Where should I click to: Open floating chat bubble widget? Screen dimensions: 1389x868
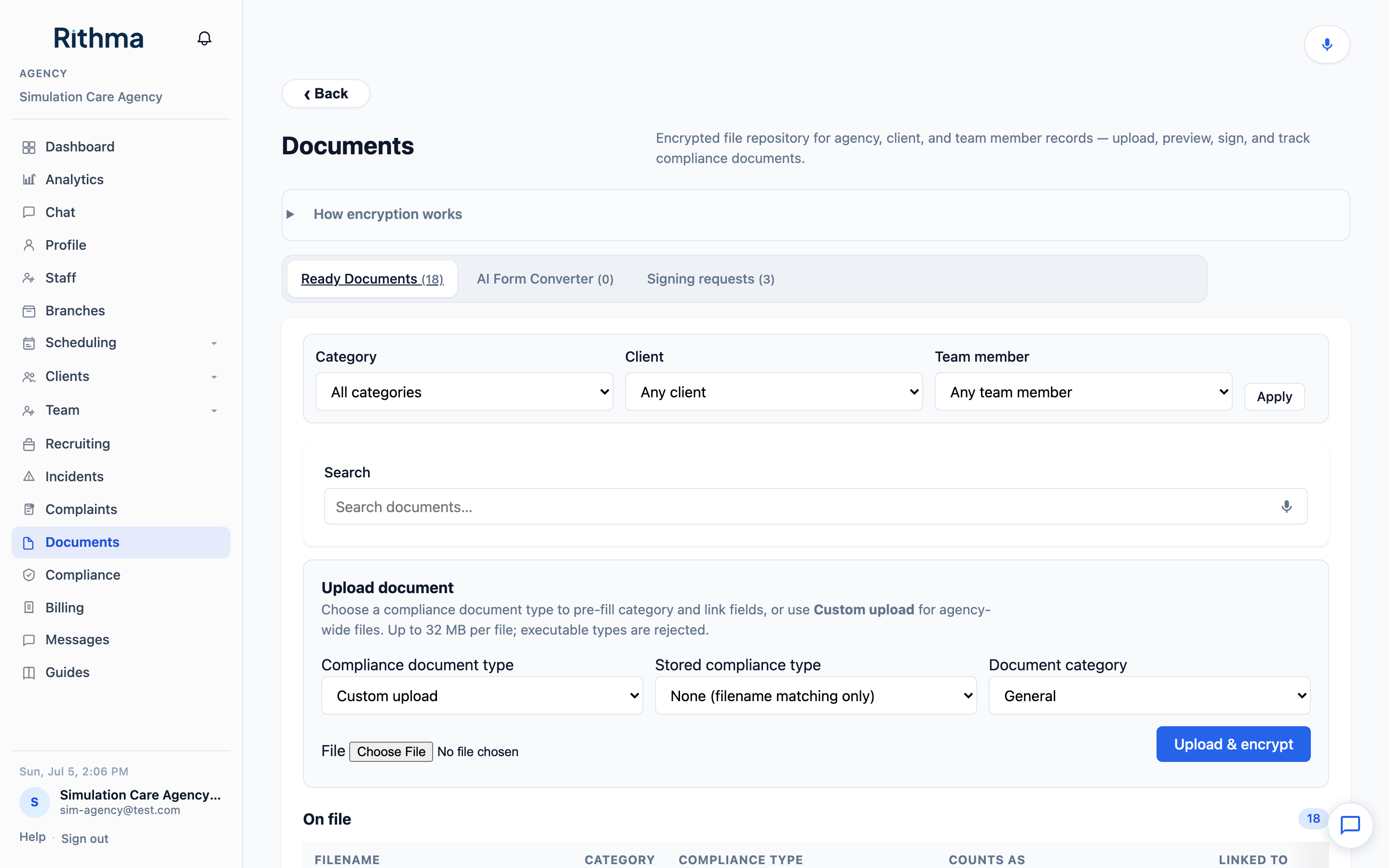coord(1350,825)
